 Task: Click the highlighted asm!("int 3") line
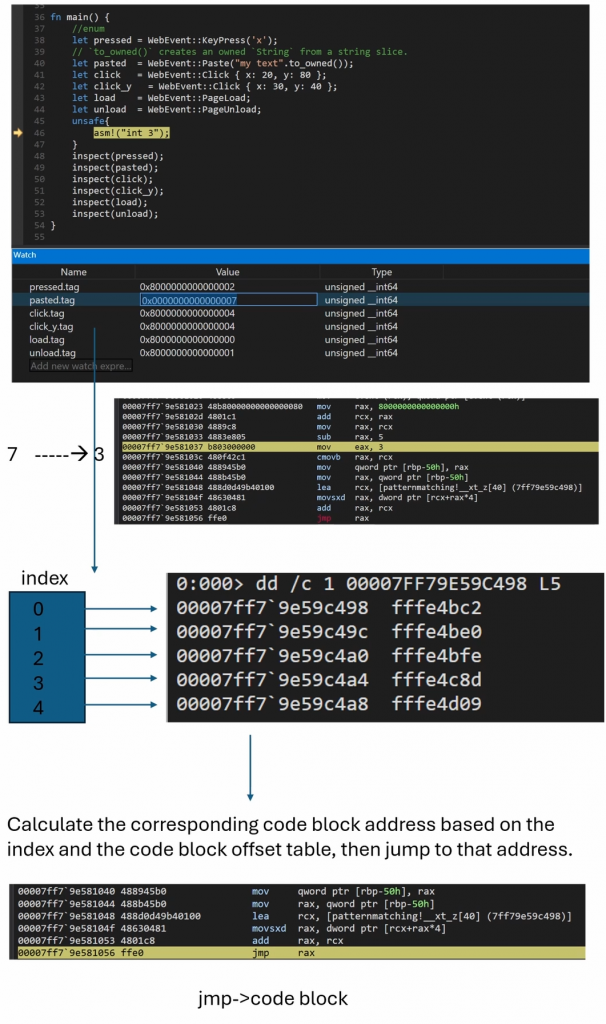pos(133,132)
